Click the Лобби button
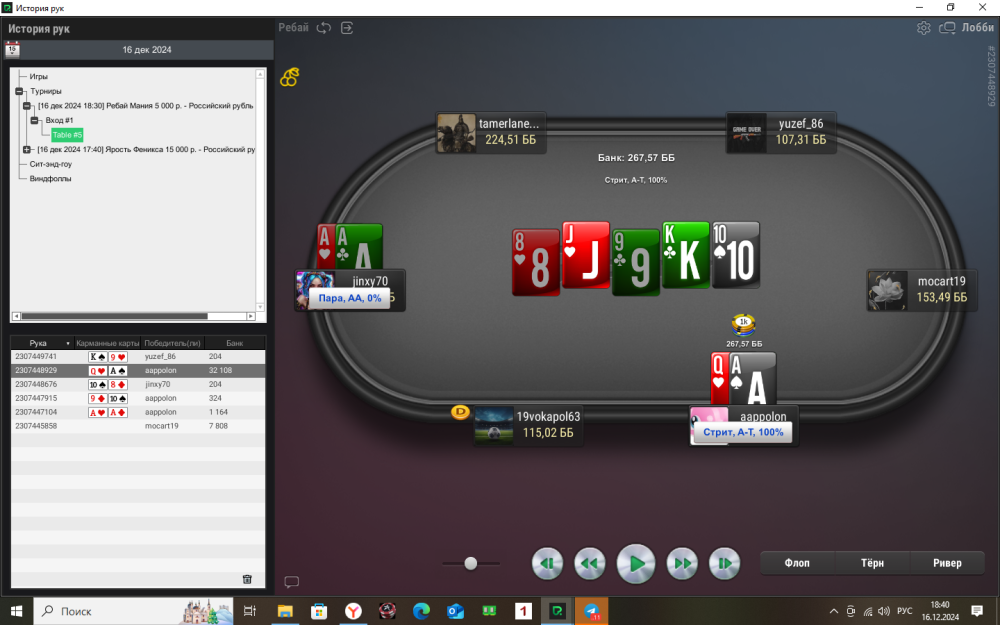 967,28
